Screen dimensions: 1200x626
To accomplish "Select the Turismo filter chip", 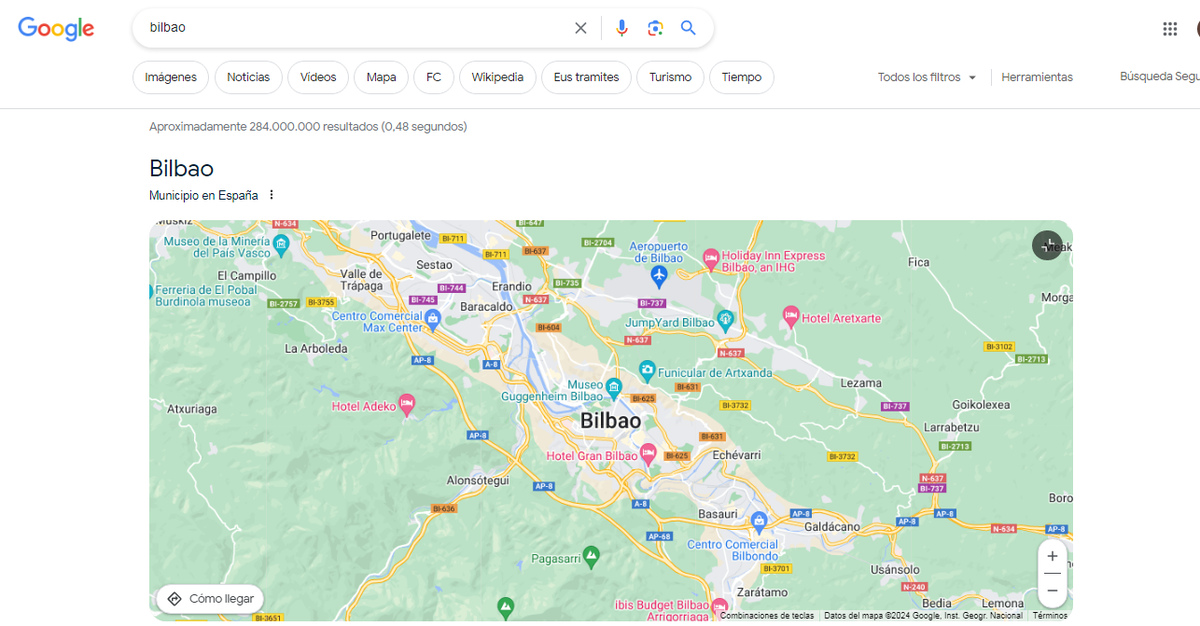I will (x=670, y=77).
